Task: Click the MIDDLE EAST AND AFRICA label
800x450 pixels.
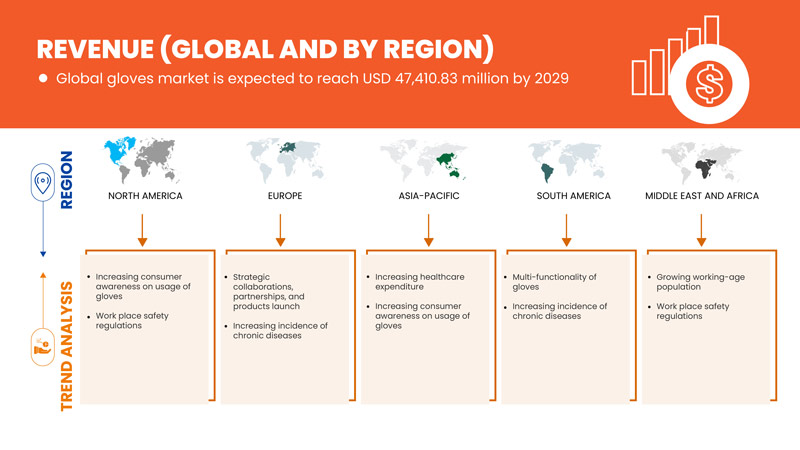Action: [702, 196]
